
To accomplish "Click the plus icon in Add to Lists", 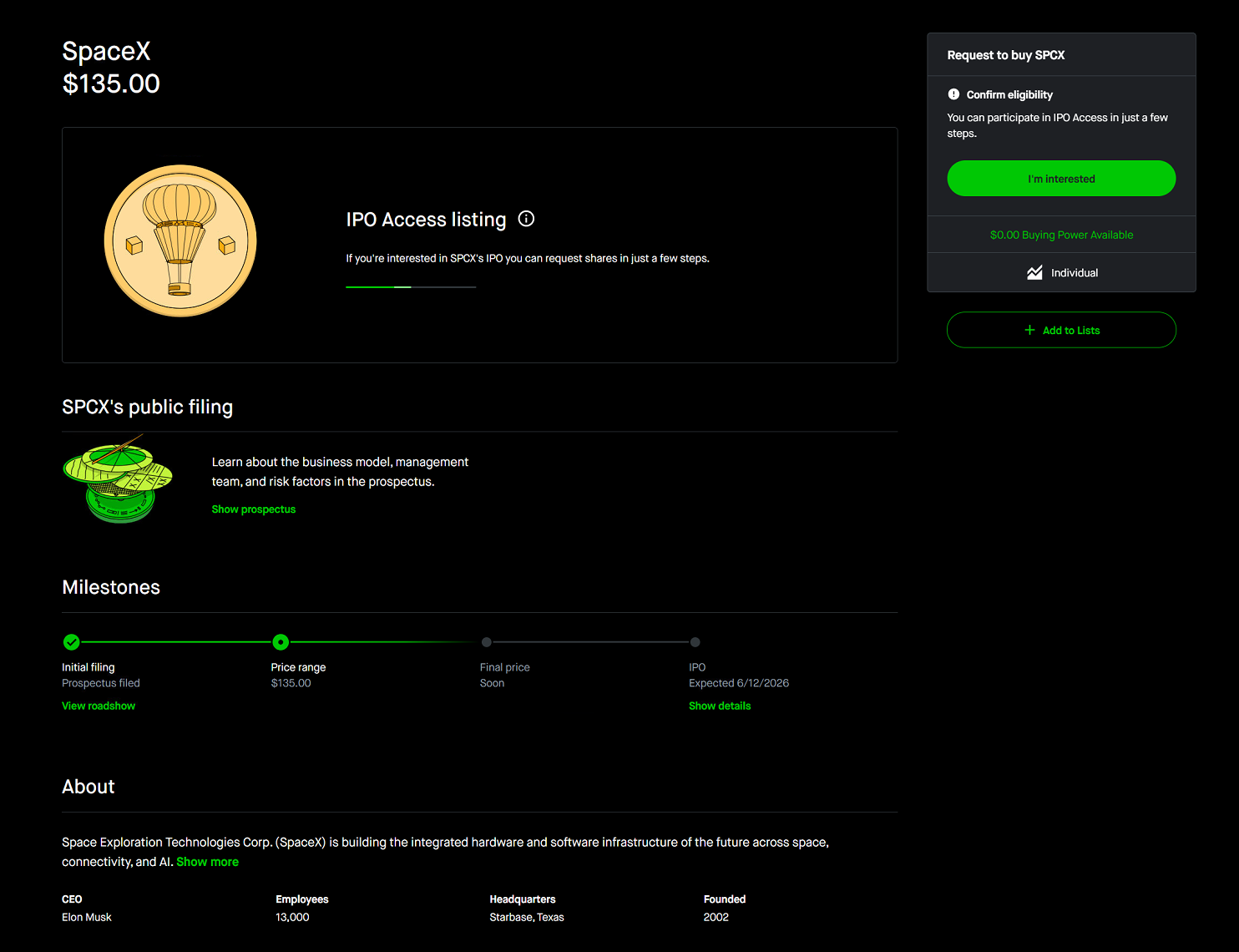I will [1029, 330].
